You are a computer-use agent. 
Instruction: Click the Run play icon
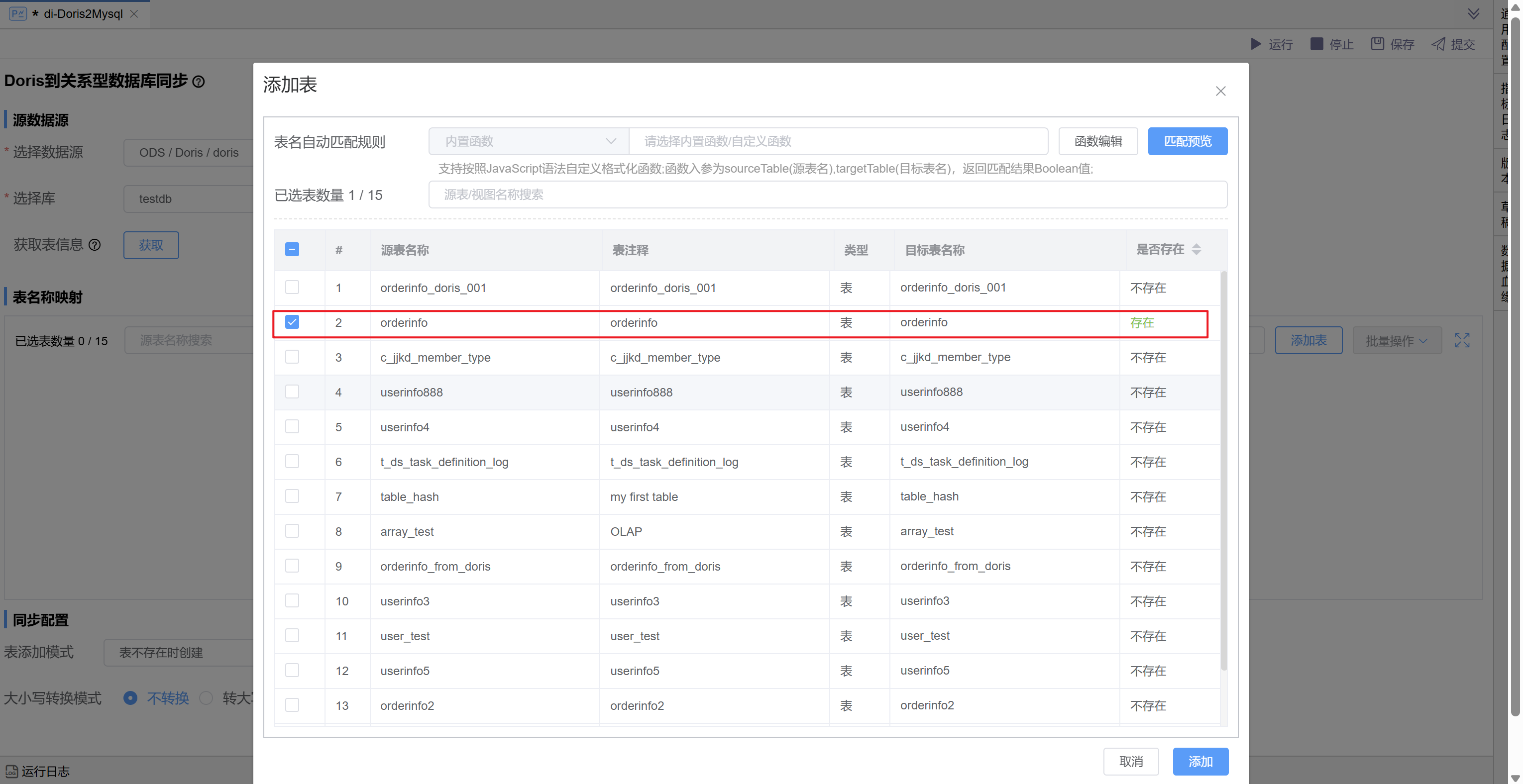coord(1256,44)
